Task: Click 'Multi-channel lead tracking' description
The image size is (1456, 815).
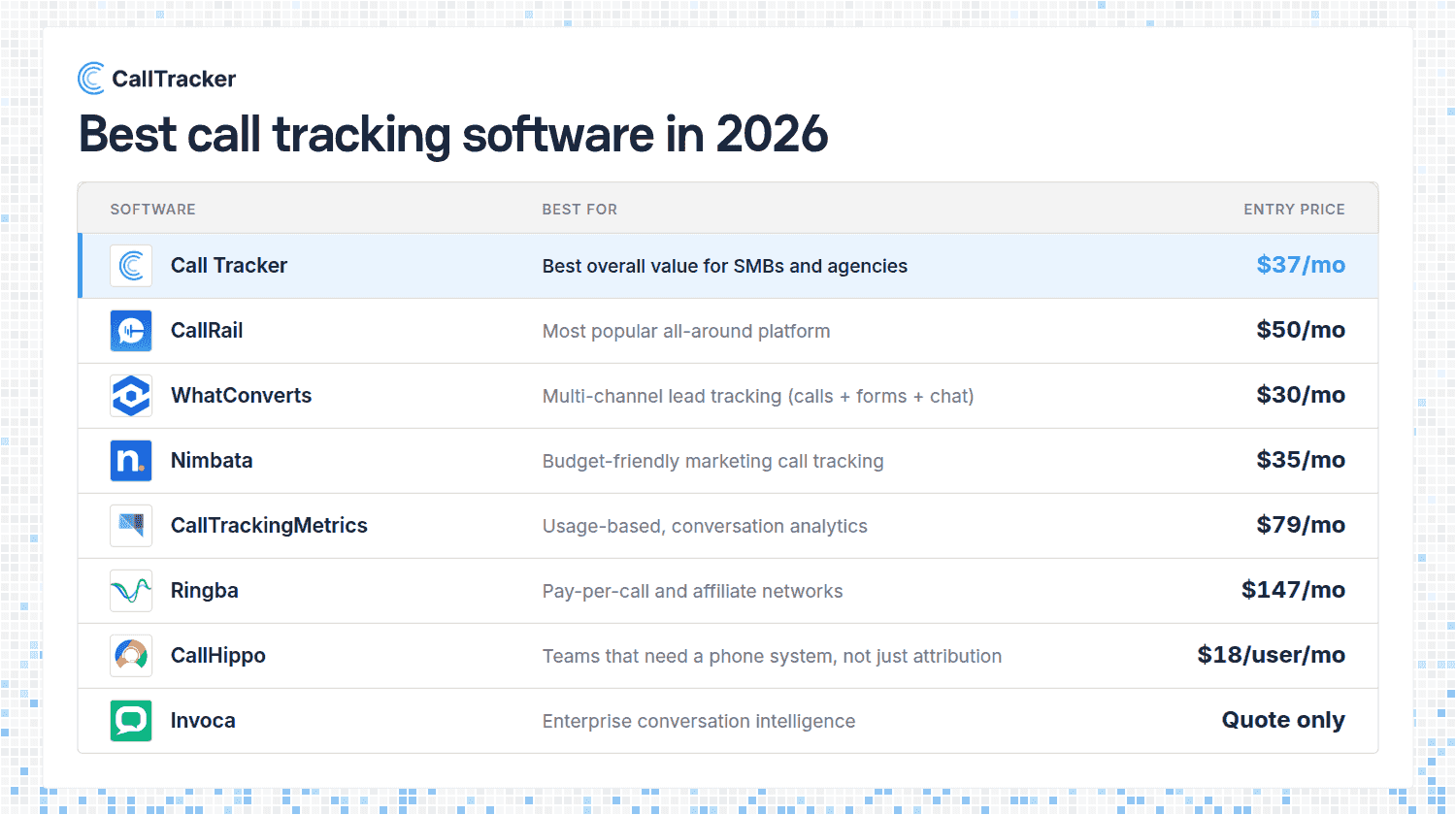Action: (x=758, y=397)
